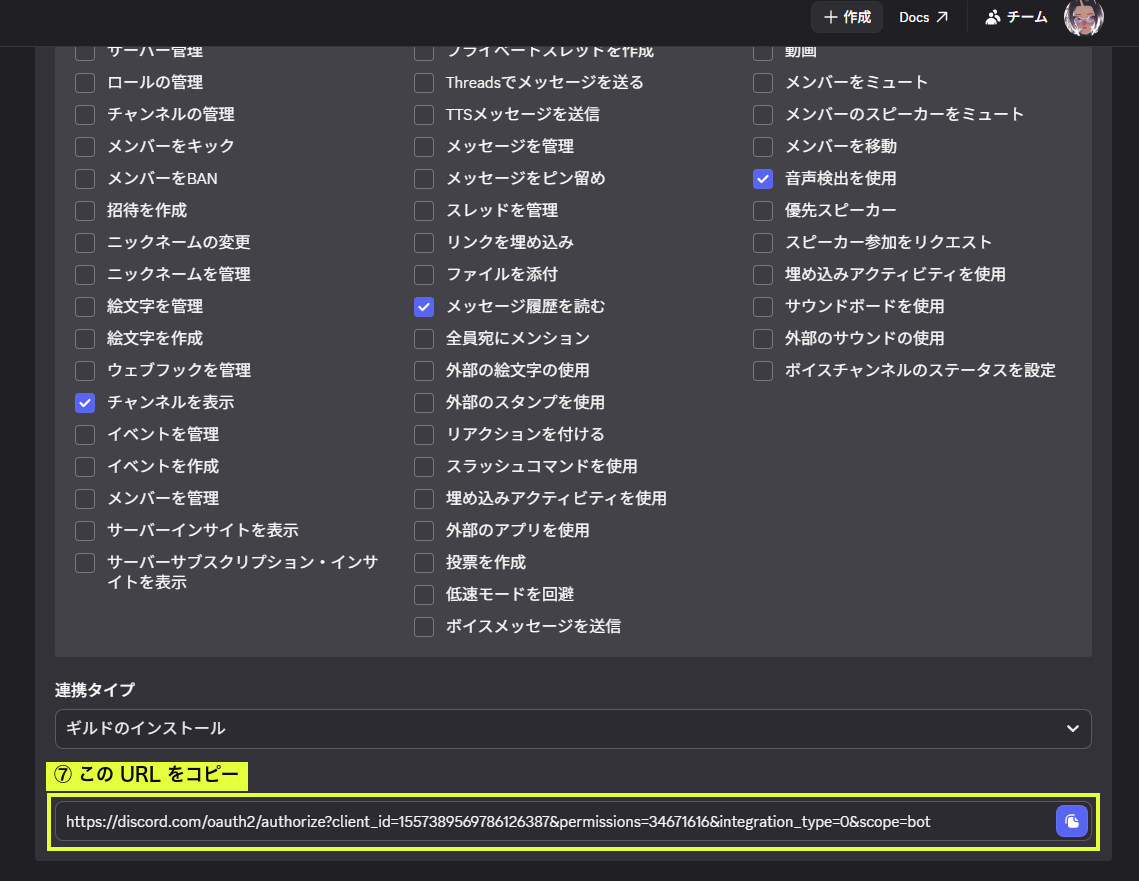Open the チーム (Team) page
The height and width of the screenshot is (881, 1139).
[x=1016, y=17]
